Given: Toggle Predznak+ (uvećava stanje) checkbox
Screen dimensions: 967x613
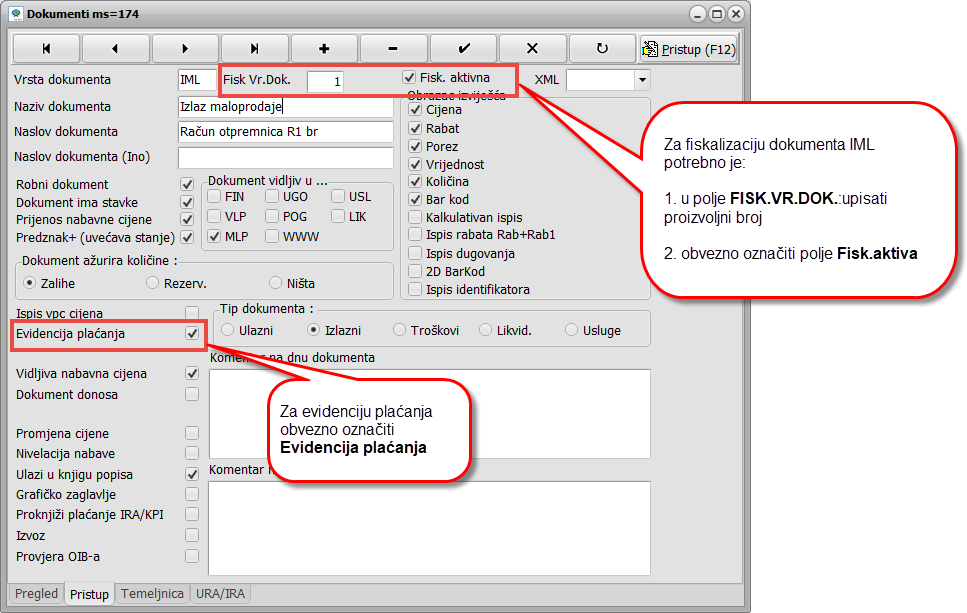Looking at the screenshot, I should click(187, 237).
